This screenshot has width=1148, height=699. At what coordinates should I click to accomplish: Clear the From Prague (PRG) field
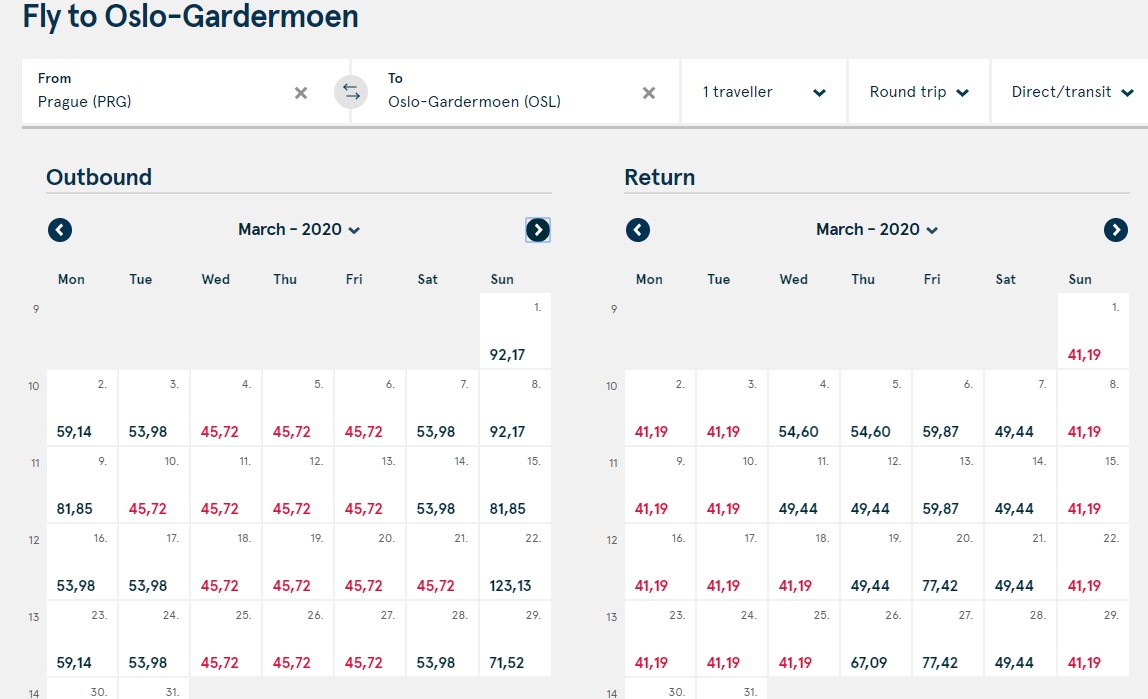[301, 93]
